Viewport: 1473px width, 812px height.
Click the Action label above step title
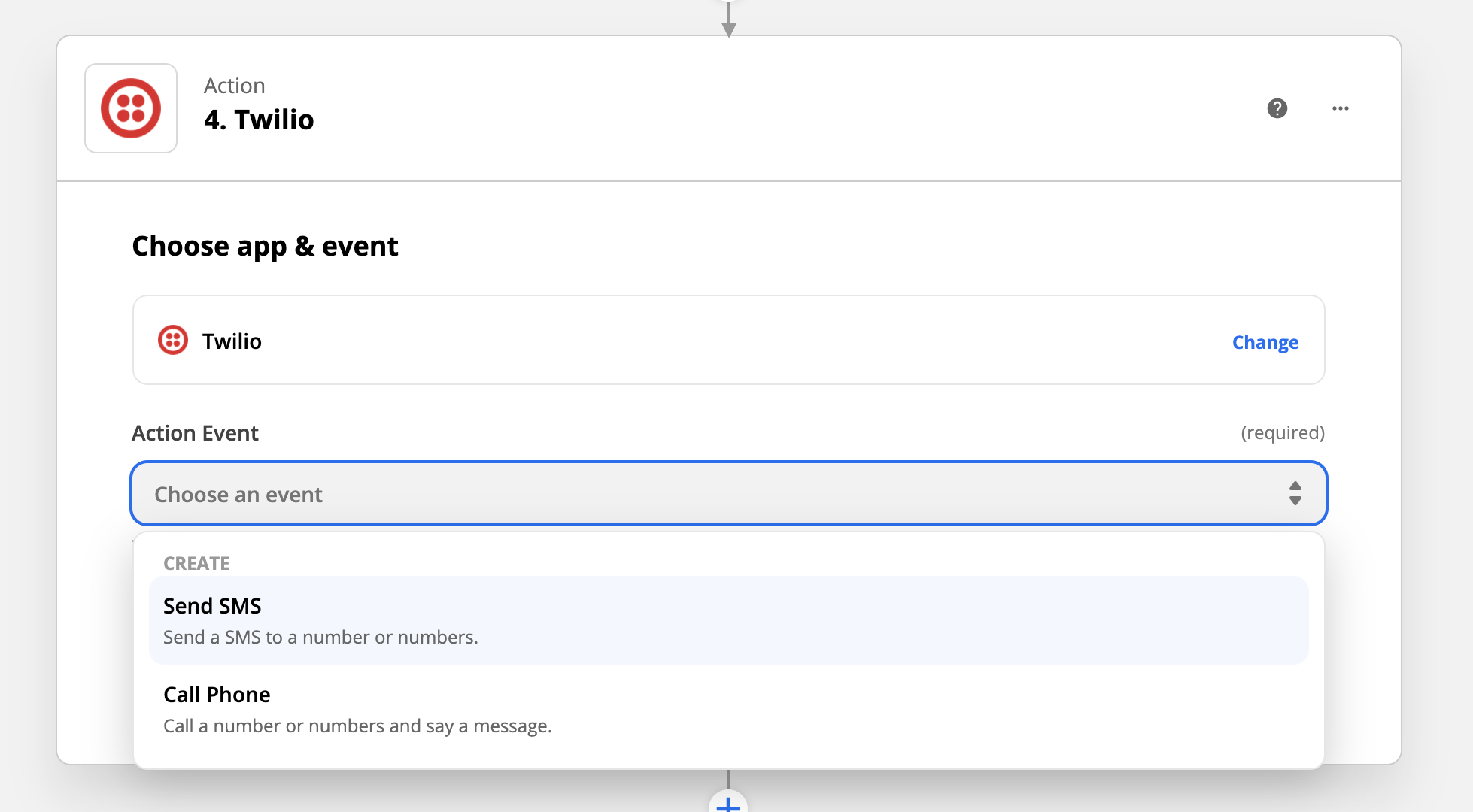[234, 86]
